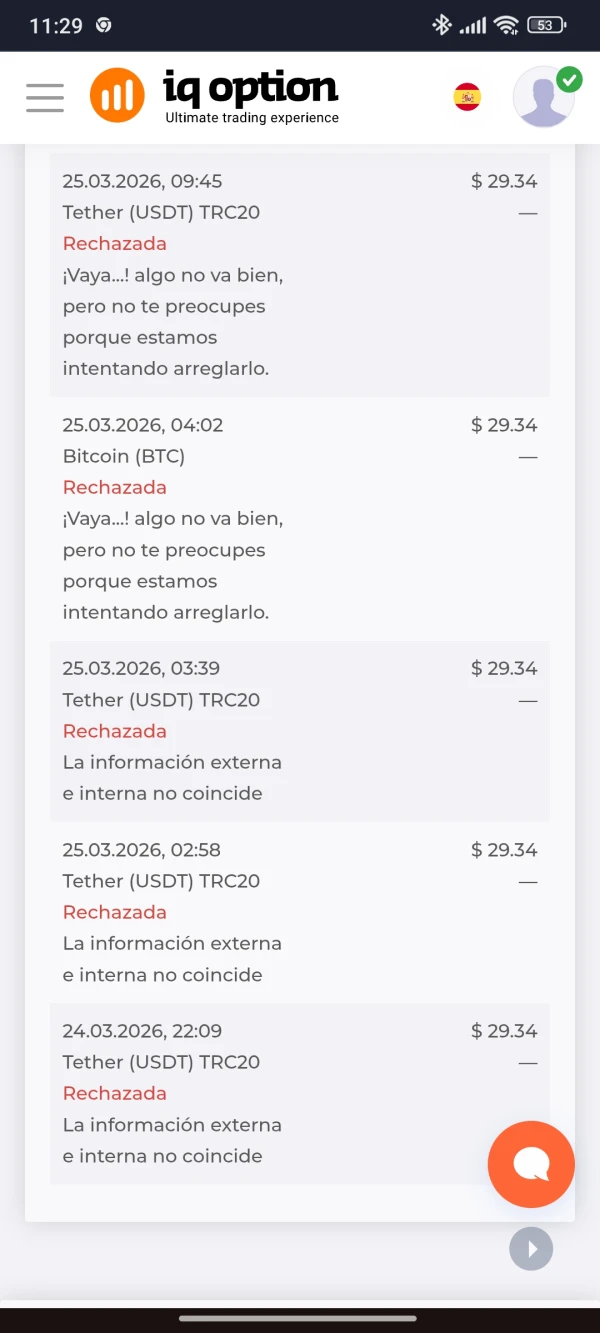
Task: Open the hamburger navigation menu
Action: (x=44, y=97)
